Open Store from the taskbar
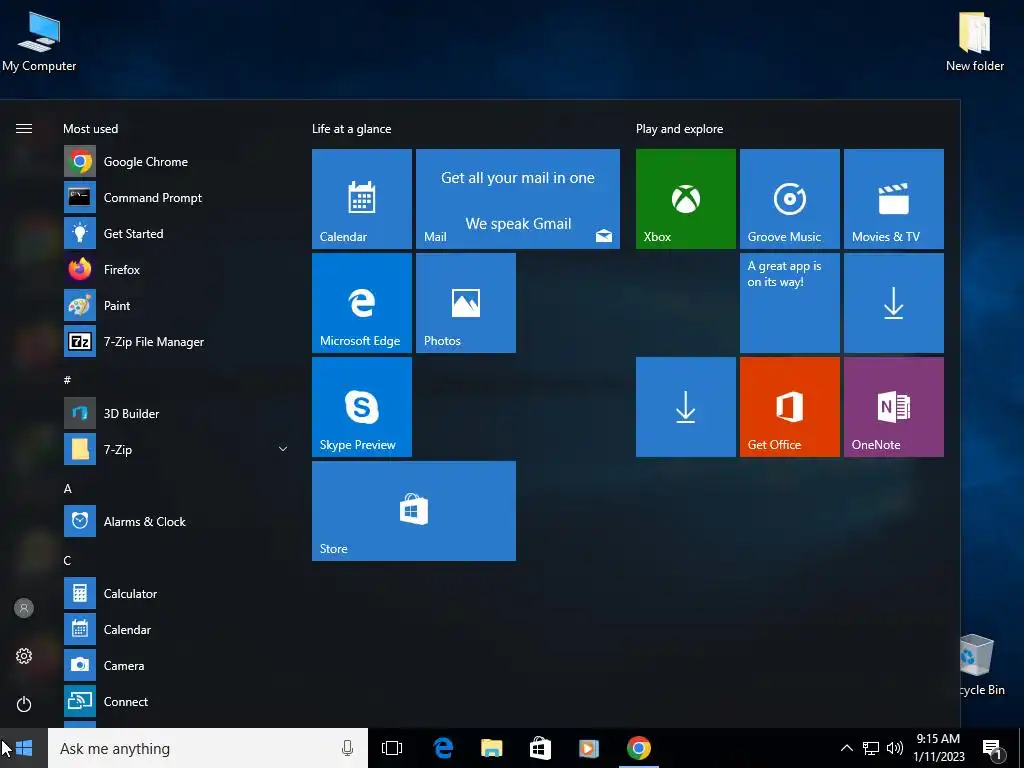 540,748
